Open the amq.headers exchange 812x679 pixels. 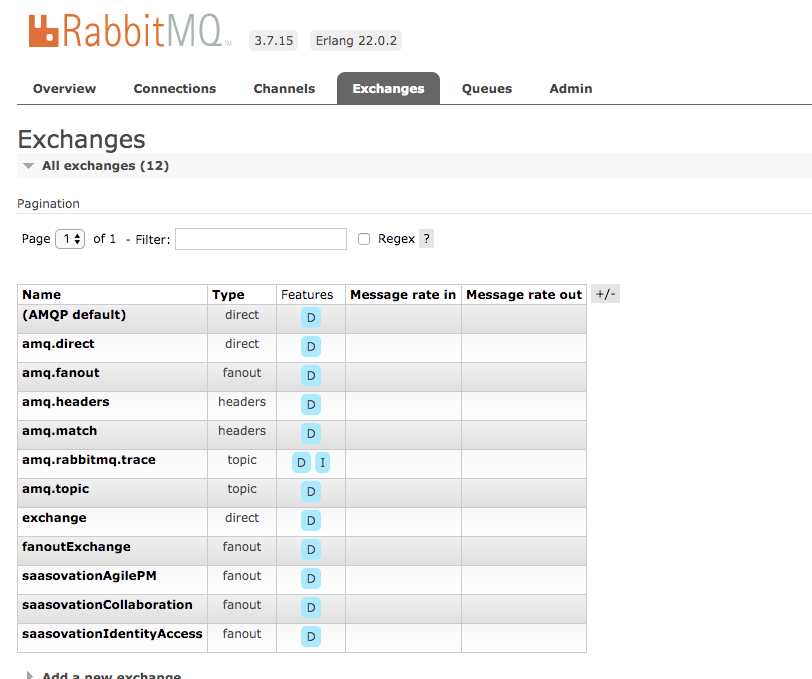coord(66,402)
